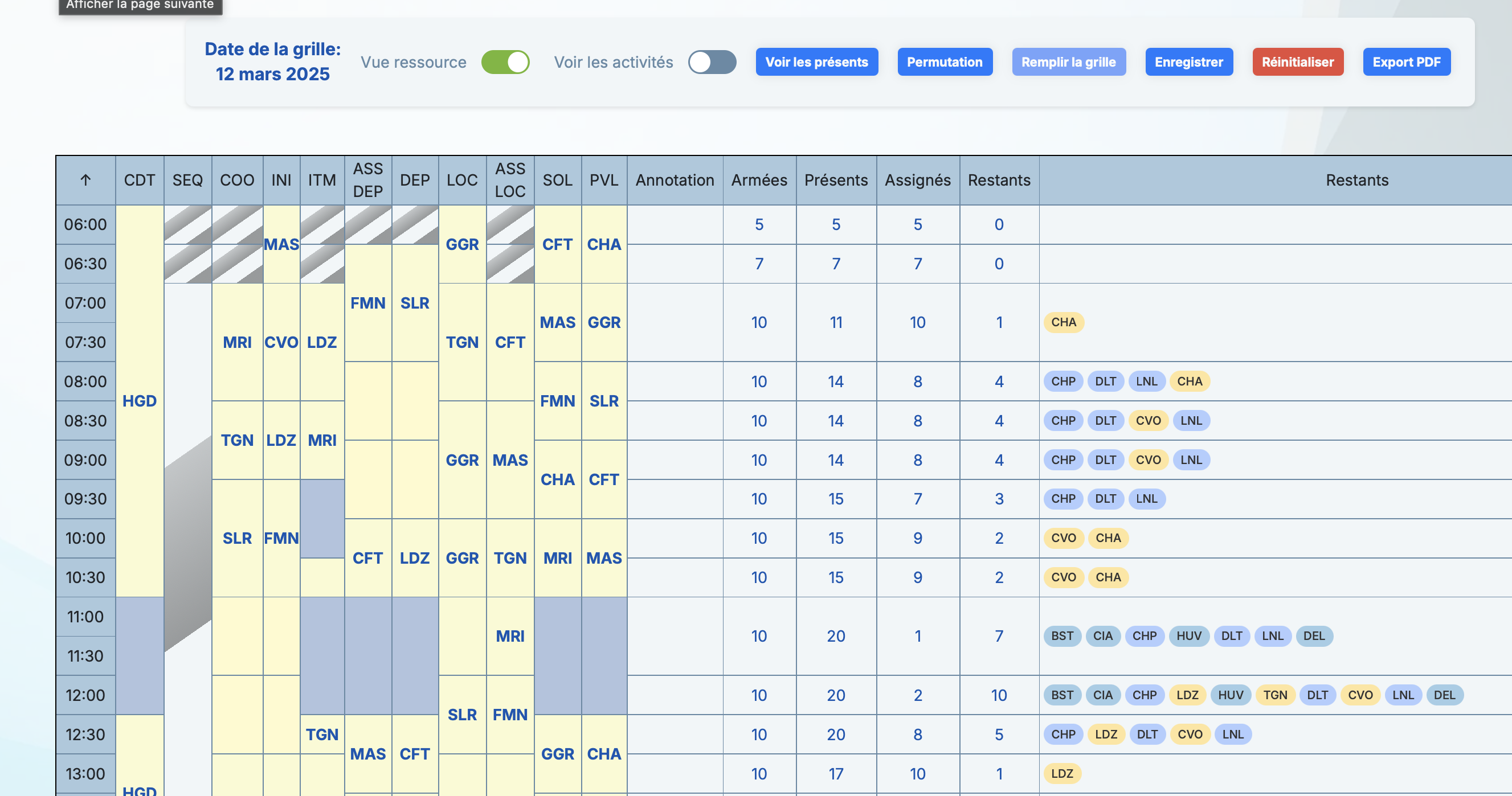1512x796 pixels.
Task: Click the grid date 12 mars 2025
Action: tap(272, 73)
